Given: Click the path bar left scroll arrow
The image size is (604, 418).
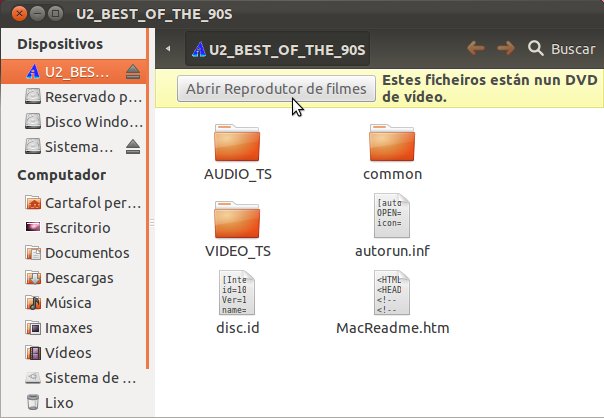Looking at the screenshot, I should (168, 49).
